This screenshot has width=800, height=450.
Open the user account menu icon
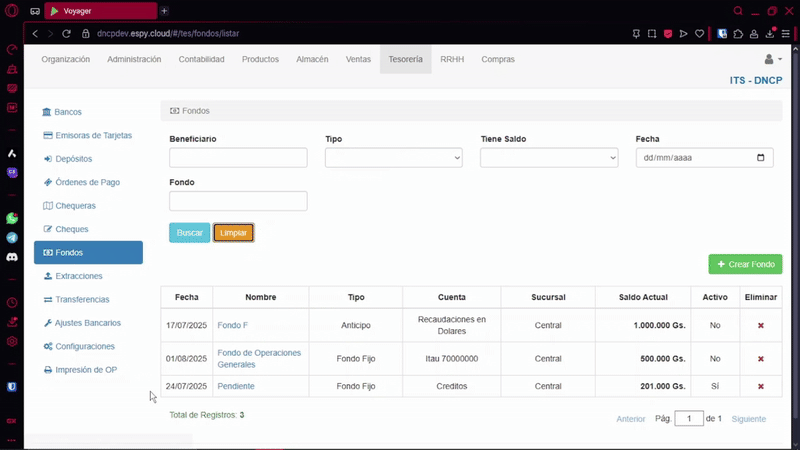[771, 60]
